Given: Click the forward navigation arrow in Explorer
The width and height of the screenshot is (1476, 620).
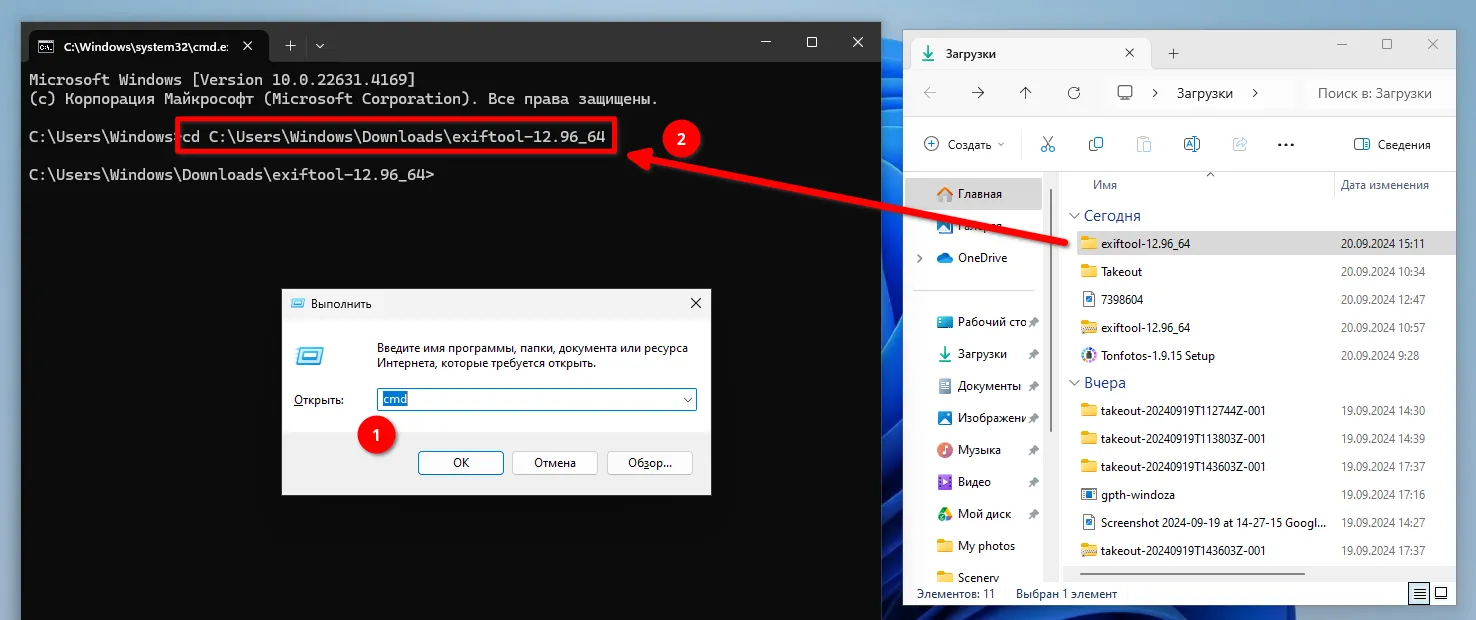Looking at the screenshot, I should tap(978, 92).
